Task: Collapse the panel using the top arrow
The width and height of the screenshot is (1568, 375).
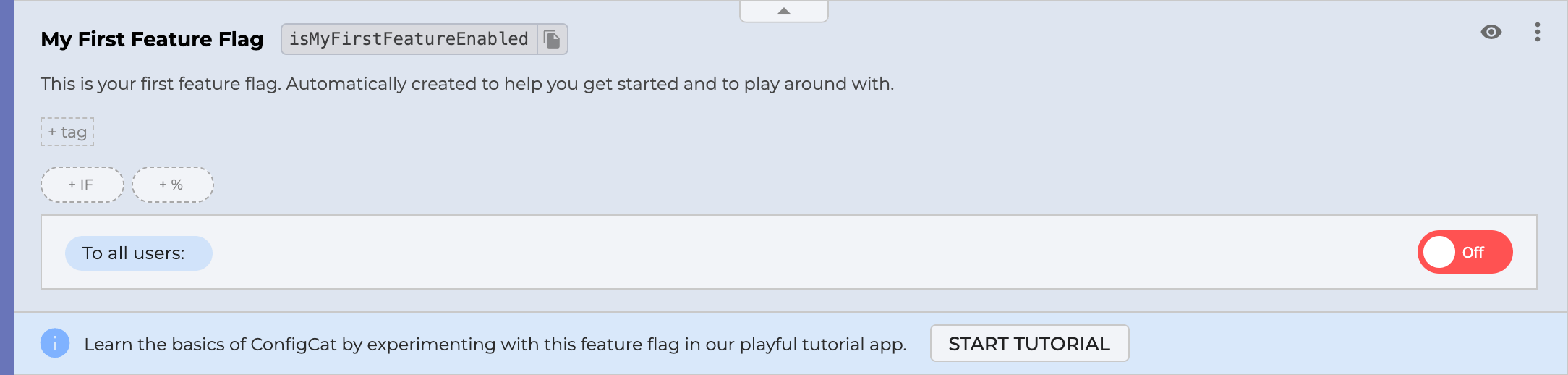Action: tap(783, 11)
